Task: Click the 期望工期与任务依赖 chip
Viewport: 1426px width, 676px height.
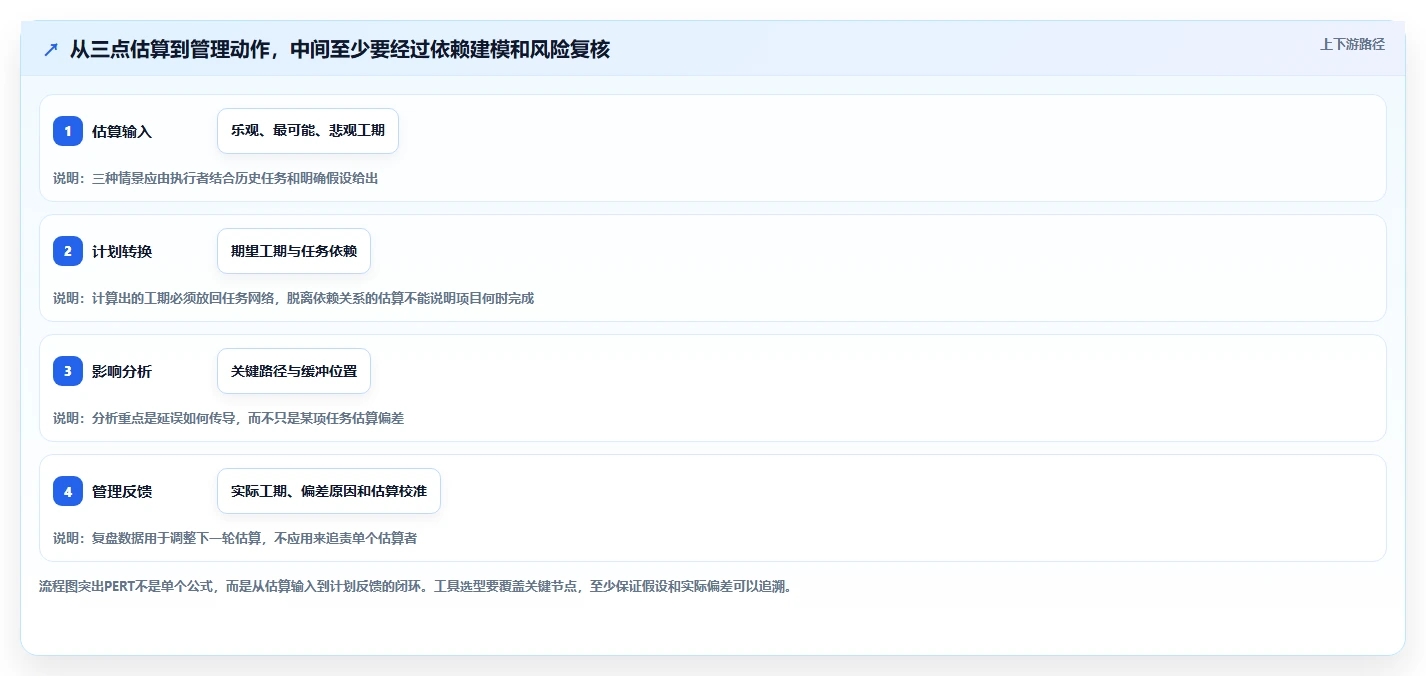Action: tap(294, 251)
